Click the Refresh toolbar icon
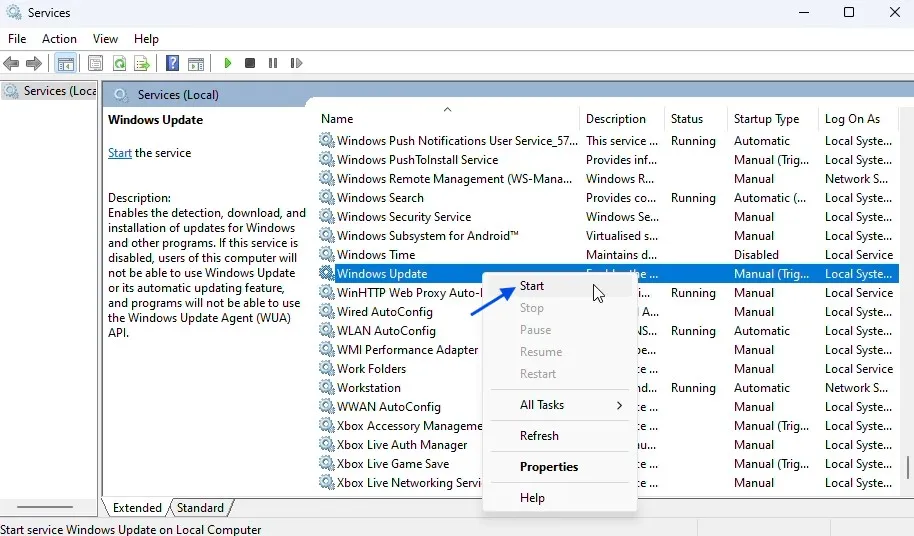The width and height of the screenshot is (914, 536). click(119, 63)
